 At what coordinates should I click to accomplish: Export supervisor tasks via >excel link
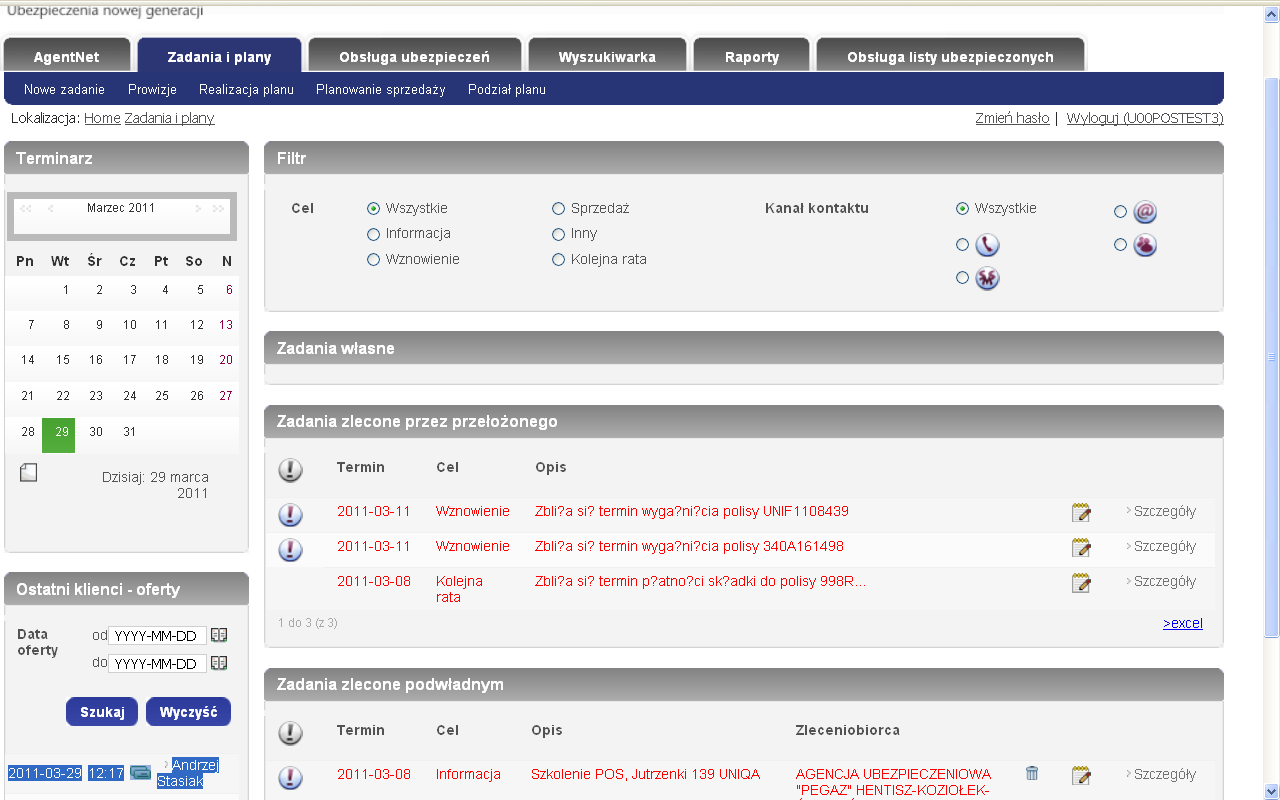point(1183,623)
